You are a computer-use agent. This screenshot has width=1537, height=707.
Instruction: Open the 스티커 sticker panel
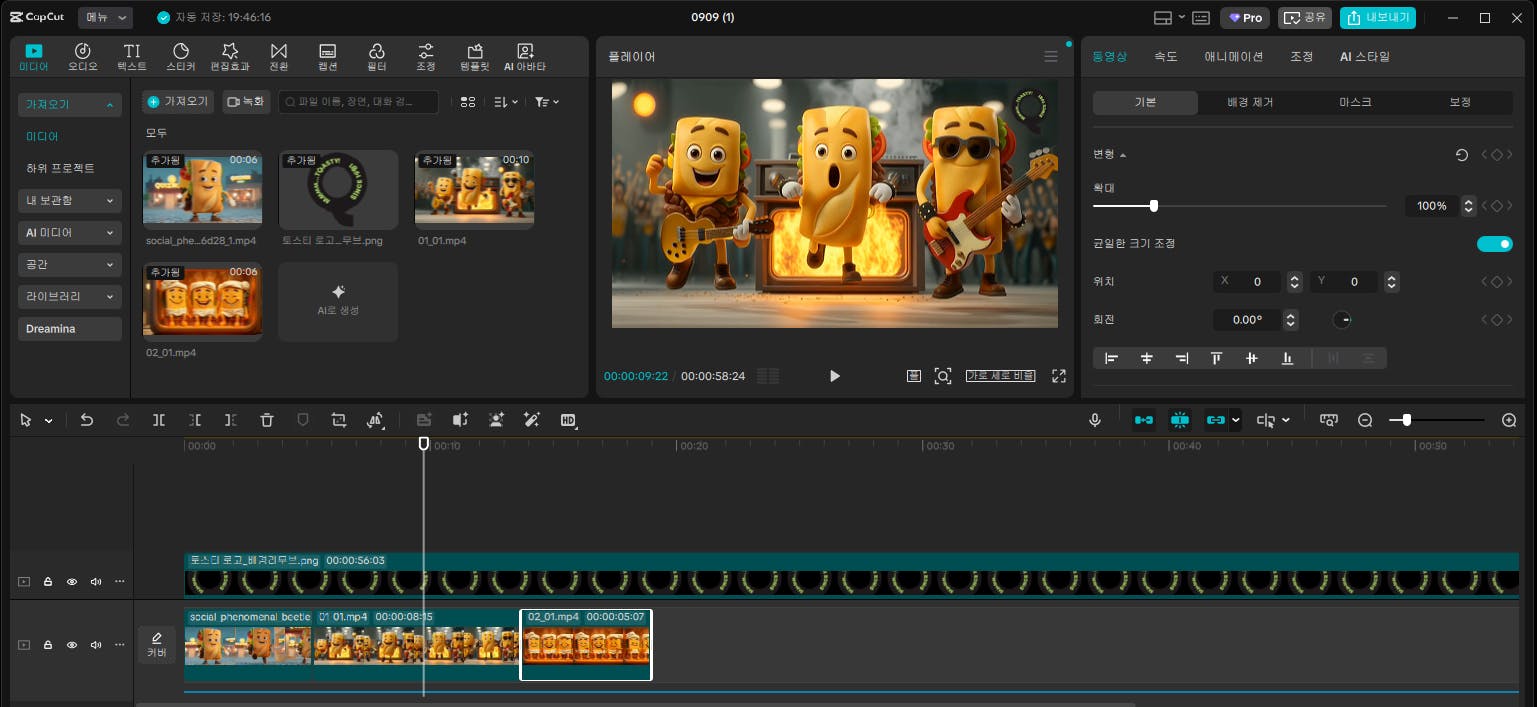pos(181,57)
